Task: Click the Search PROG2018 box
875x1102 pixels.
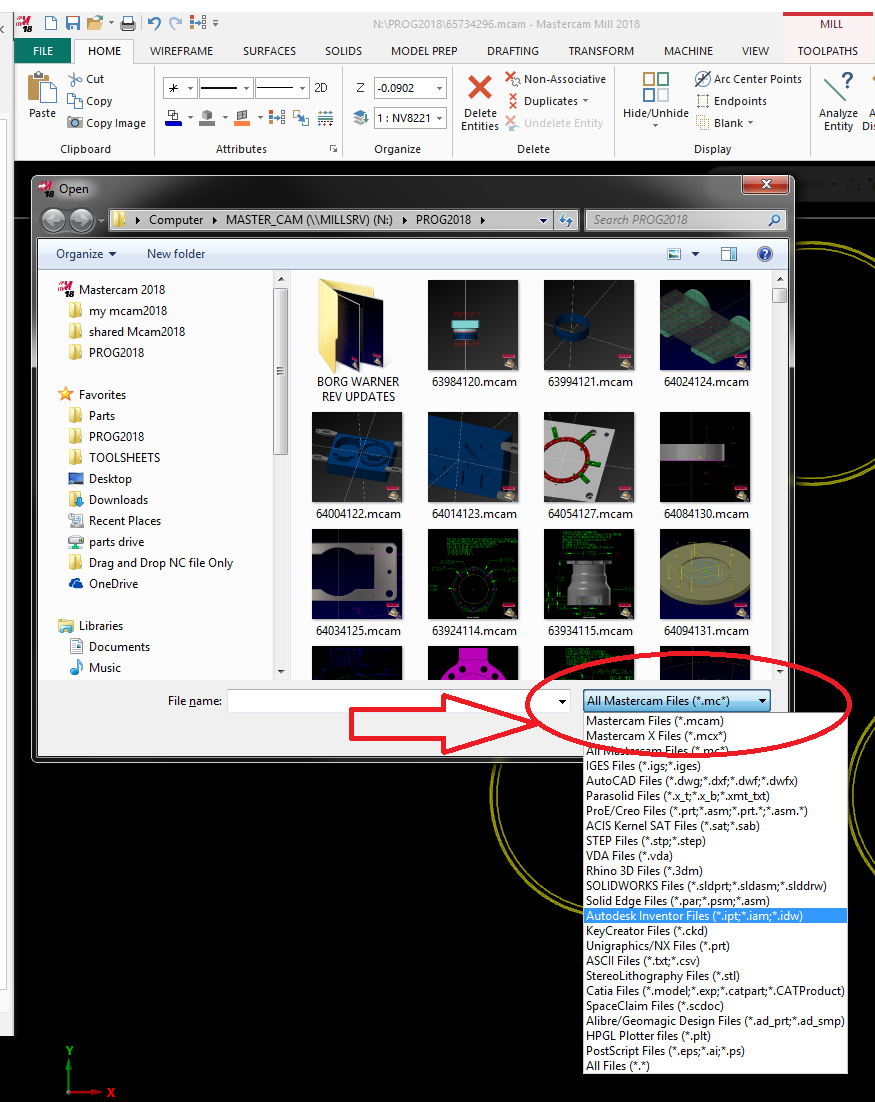Action: [685, 220]
